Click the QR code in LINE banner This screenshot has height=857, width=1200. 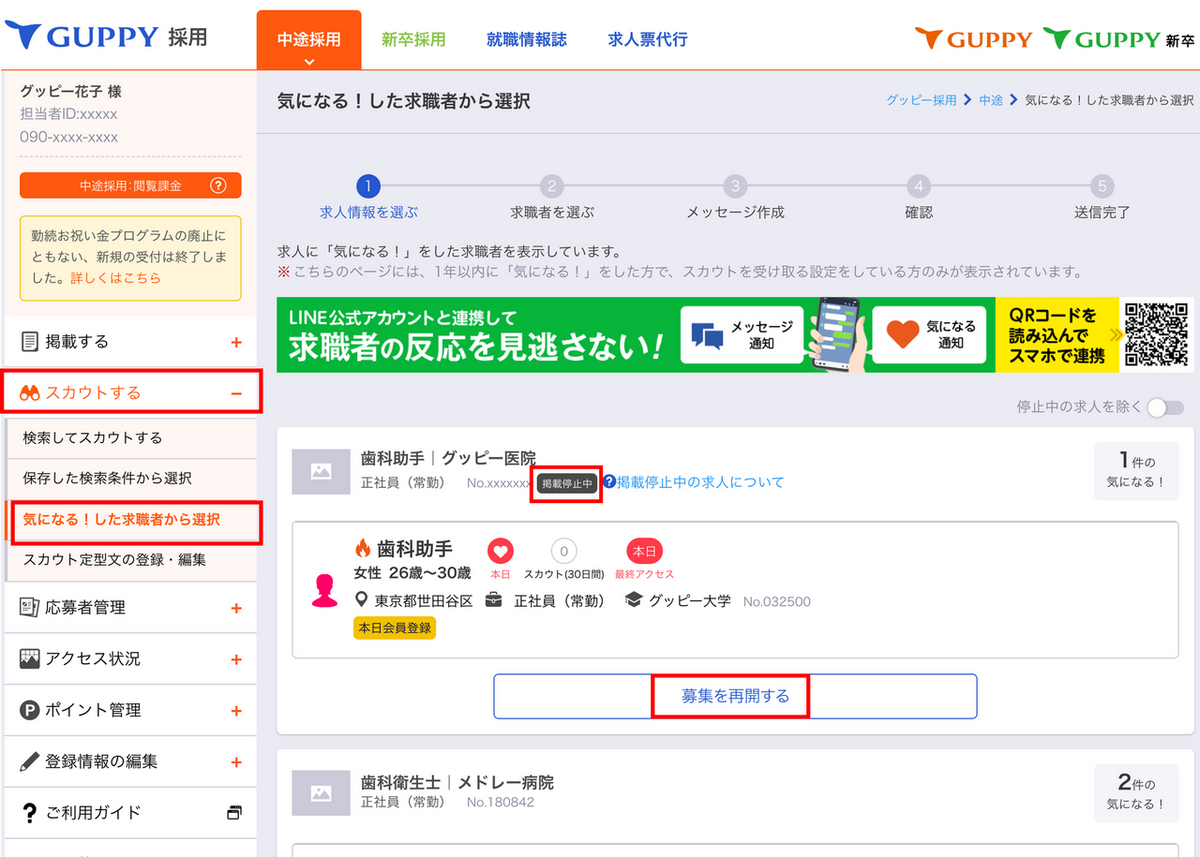[x=1158, y=335]
